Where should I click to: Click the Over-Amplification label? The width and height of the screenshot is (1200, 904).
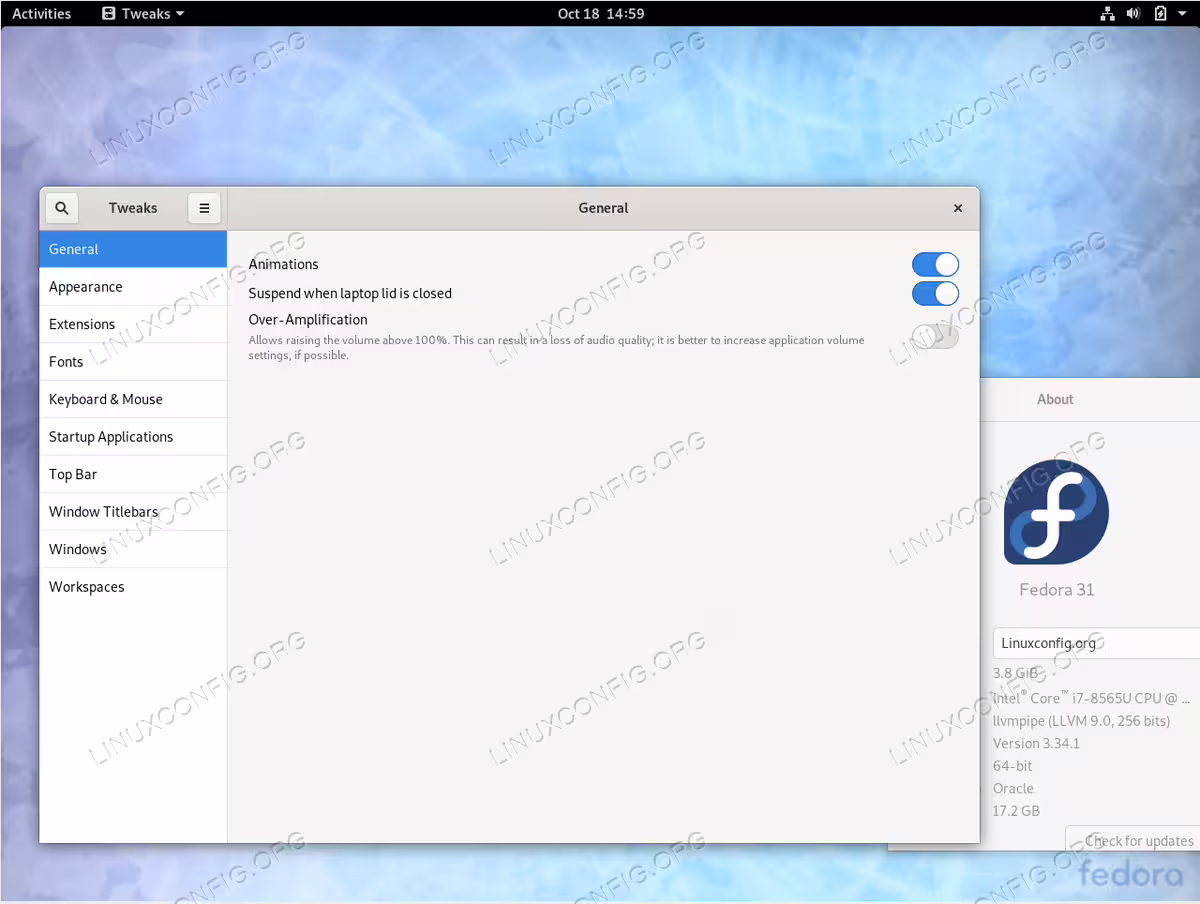[308, 320]
